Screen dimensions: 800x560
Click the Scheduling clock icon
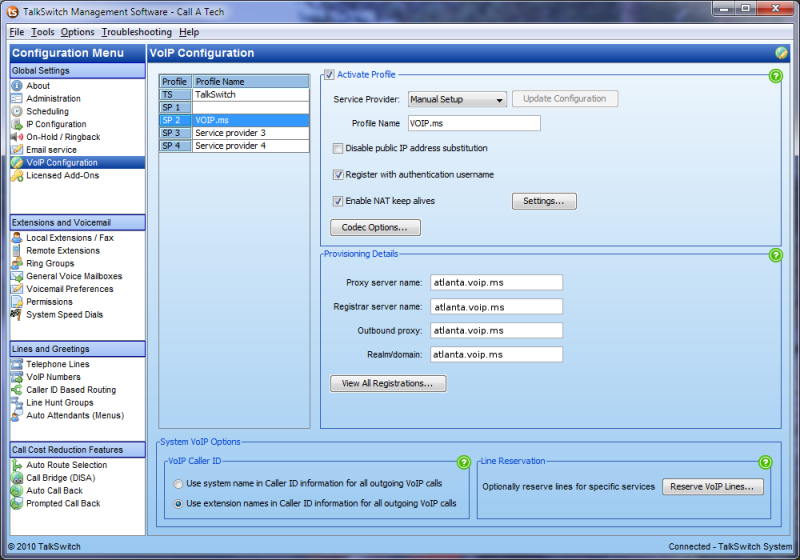tap(17, 111)
